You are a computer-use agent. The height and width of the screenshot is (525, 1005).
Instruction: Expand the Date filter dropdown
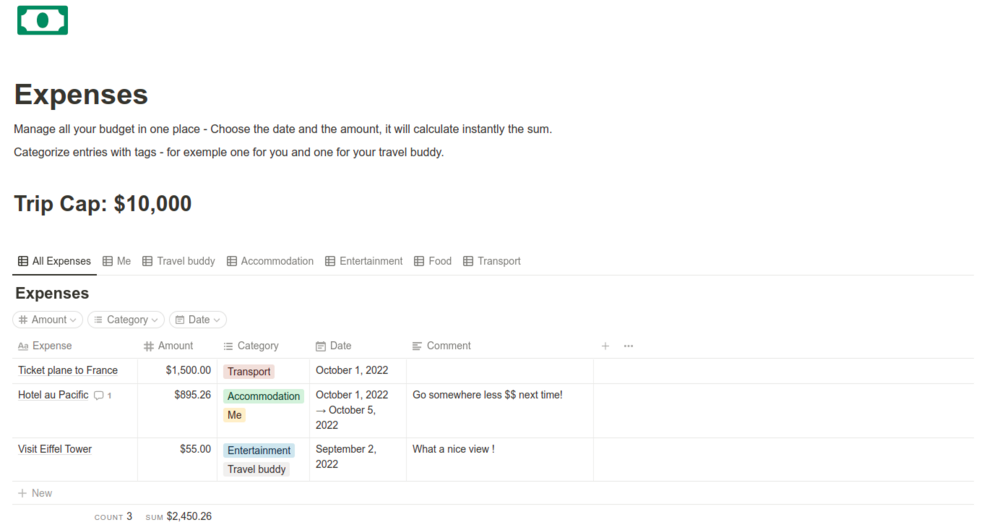[197, 320]
